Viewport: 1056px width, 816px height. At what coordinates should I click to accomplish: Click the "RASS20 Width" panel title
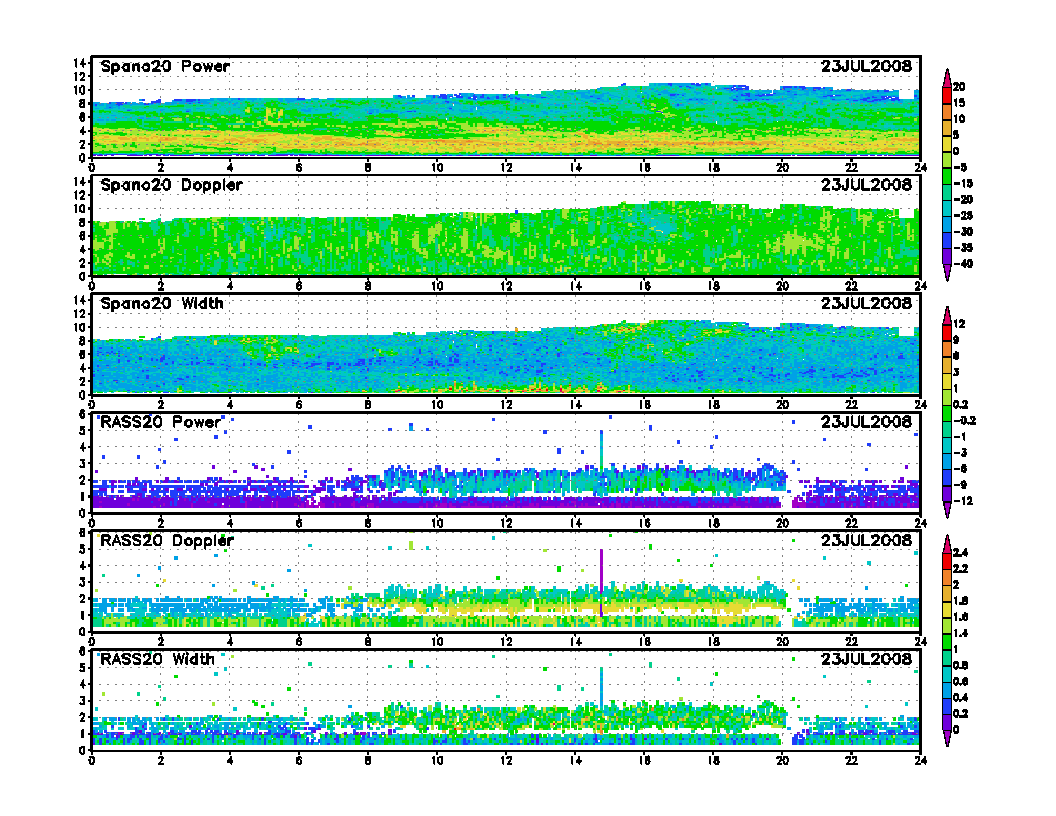click(158, 659)
